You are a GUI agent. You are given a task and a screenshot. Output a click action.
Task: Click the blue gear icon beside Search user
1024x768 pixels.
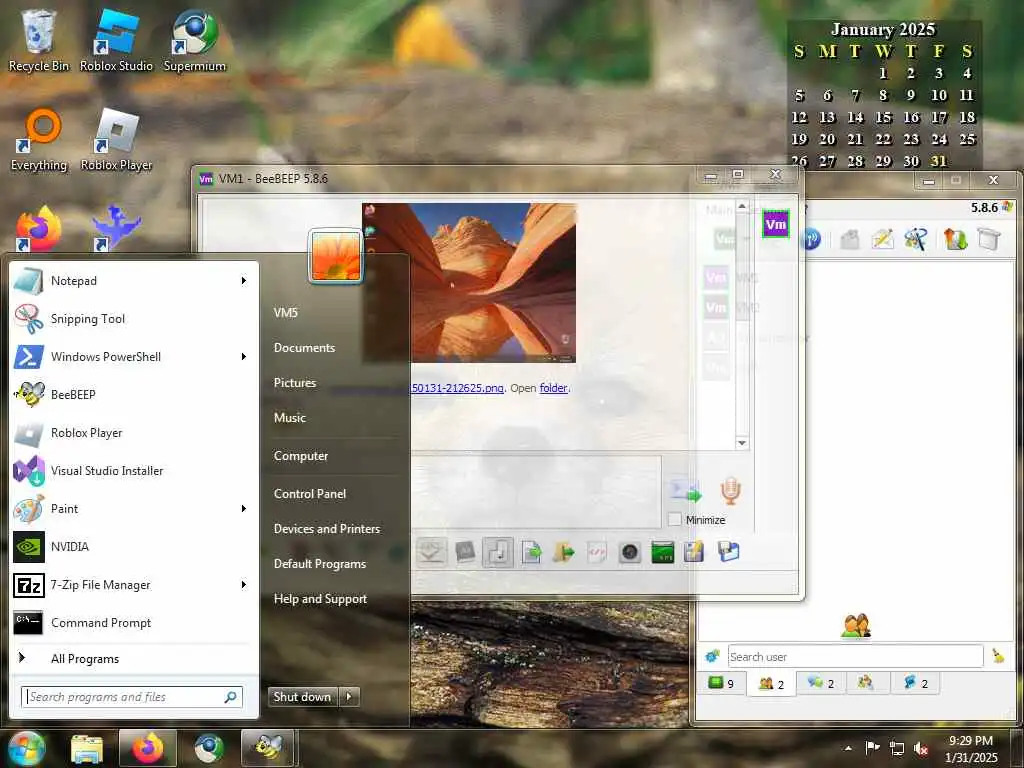click(712, 656)
